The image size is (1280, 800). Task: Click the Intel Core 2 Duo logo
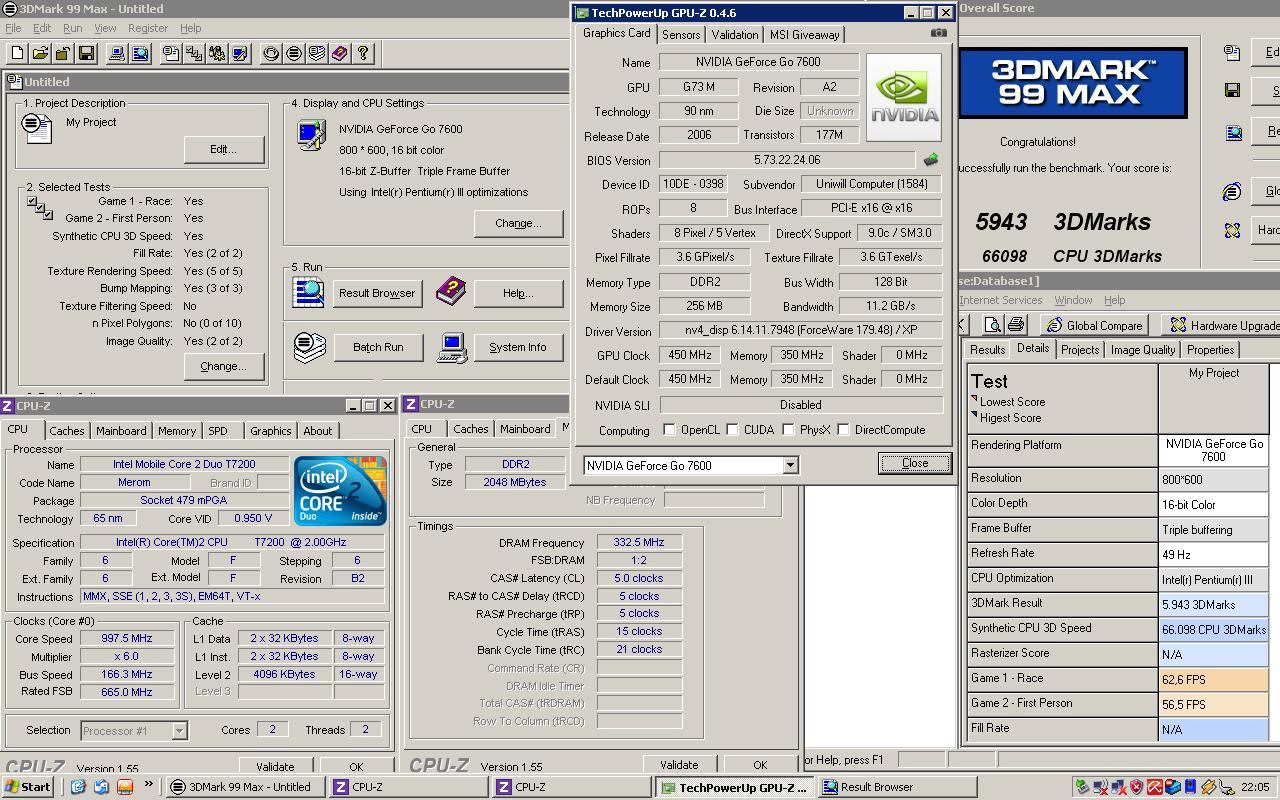point(340,490)
